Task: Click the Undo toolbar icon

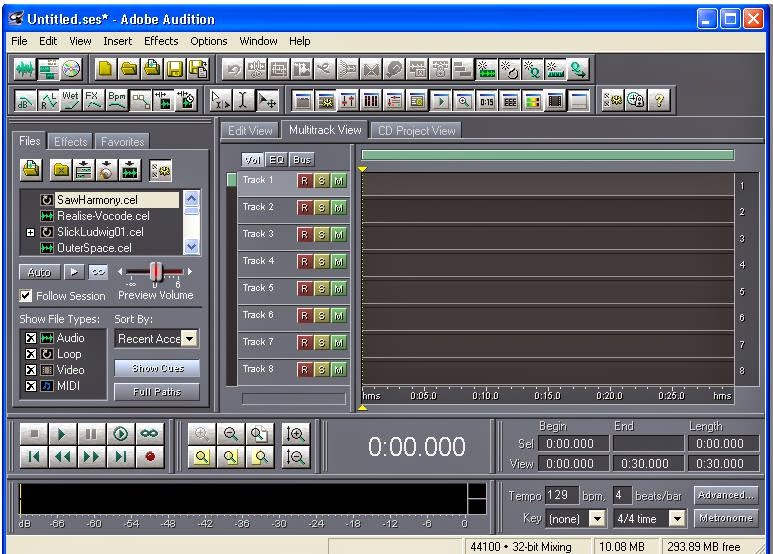Action: [233, 69]
